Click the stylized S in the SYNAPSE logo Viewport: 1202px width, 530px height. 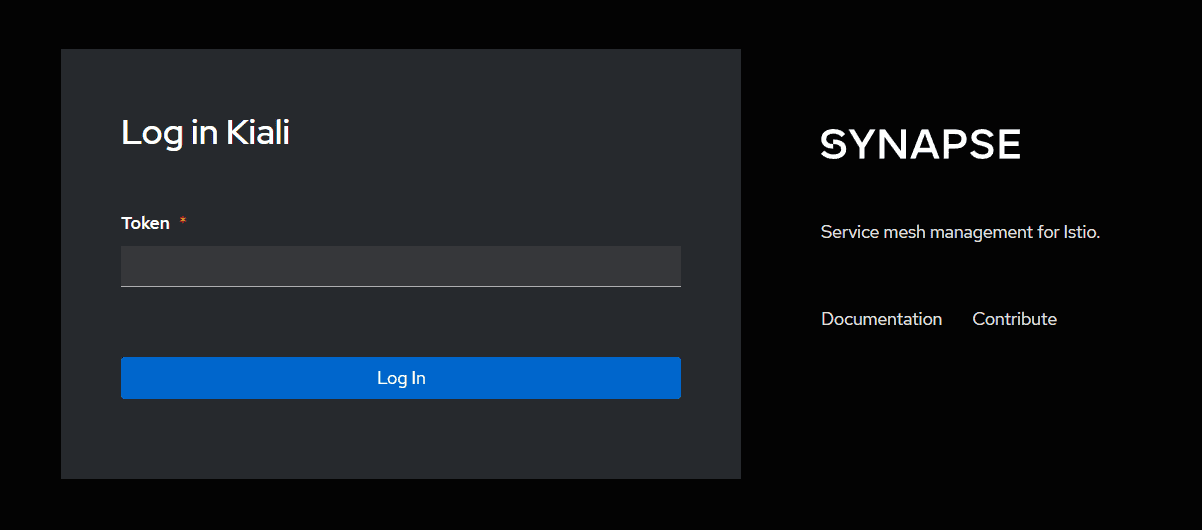click(x=834, y=144)
